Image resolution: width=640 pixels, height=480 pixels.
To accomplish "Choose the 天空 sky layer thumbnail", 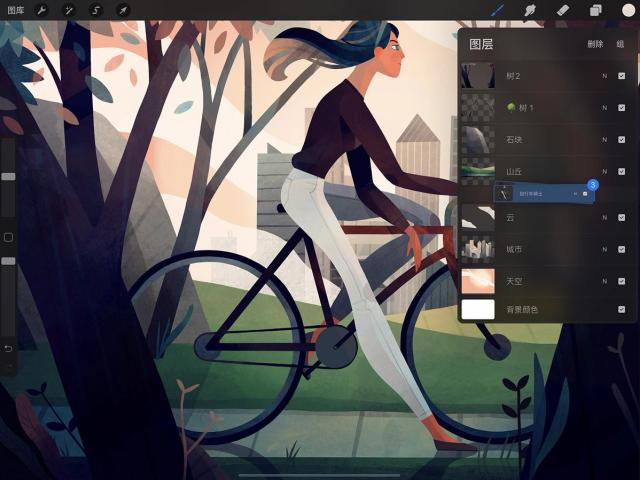I will tap(478, 281).
